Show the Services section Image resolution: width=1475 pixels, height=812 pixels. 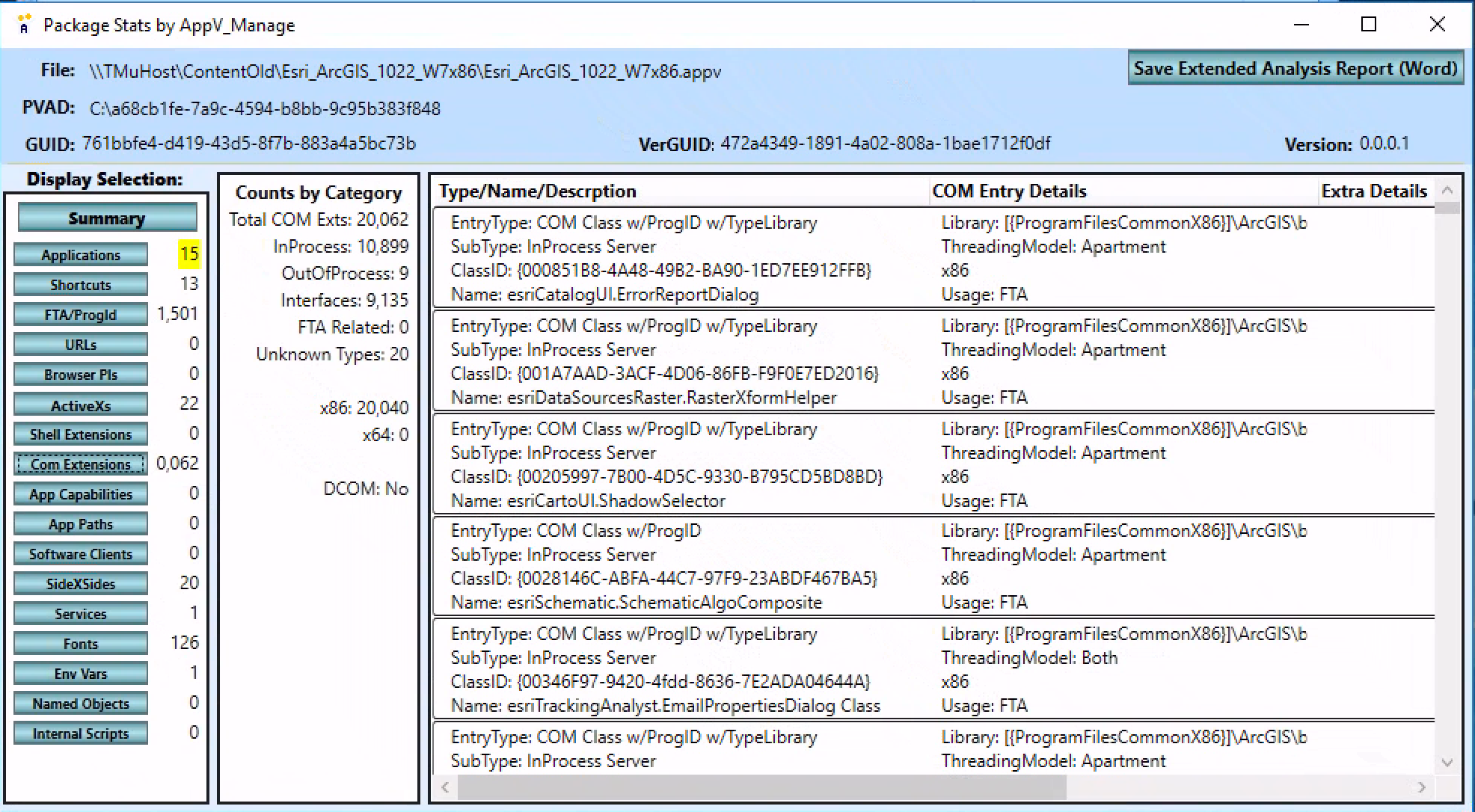(x=81, y=614)
